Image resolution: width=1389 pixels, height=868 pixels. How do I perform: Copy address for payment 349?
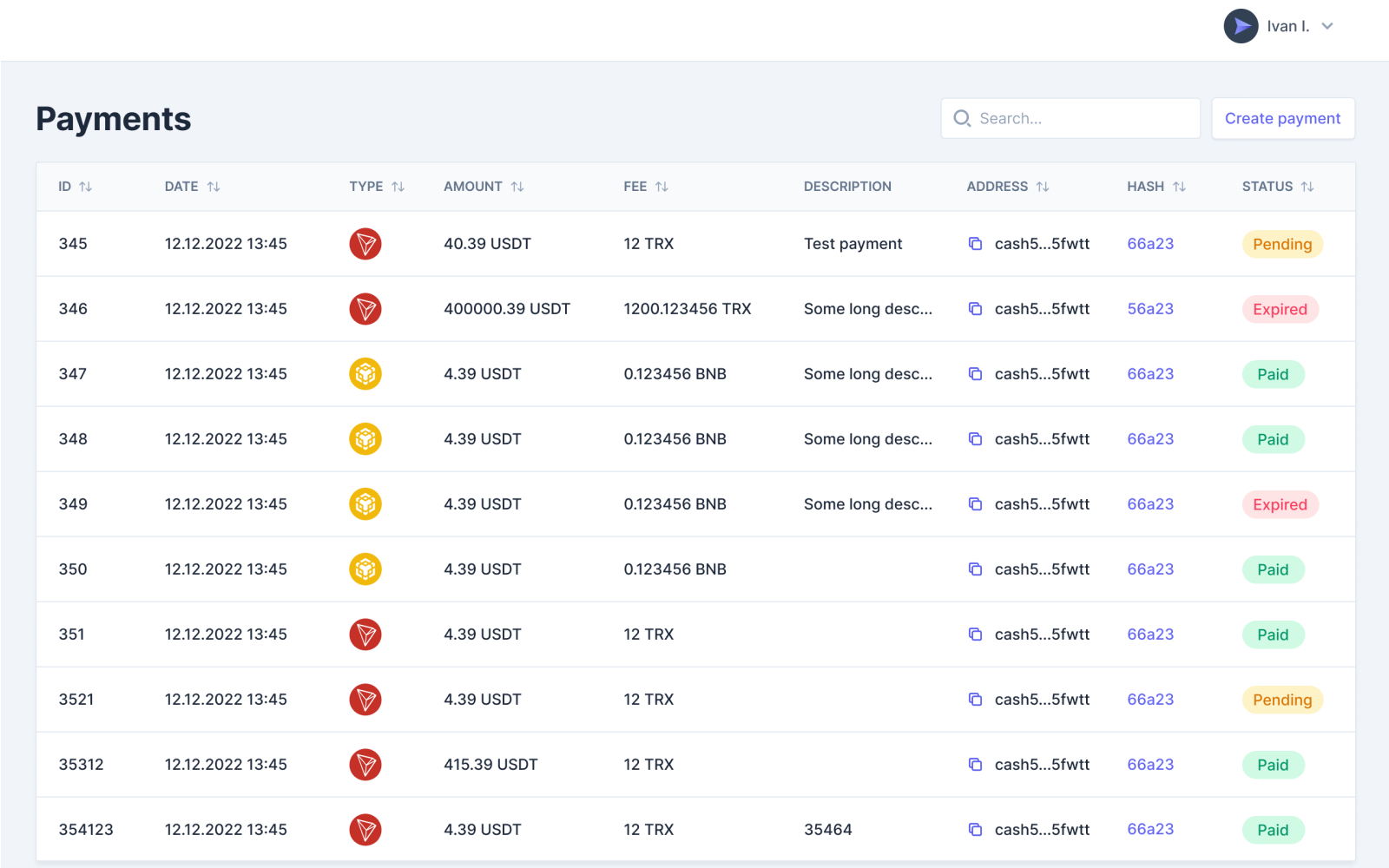coord(976,504)
